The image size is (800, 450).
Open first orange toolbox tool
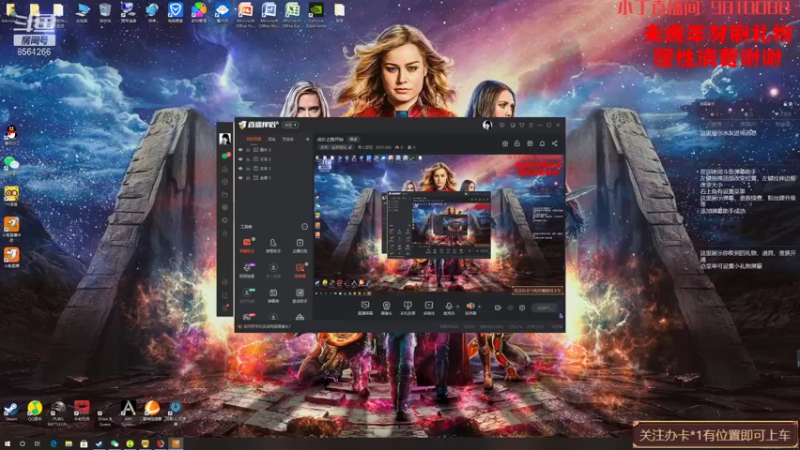point(247,245)
